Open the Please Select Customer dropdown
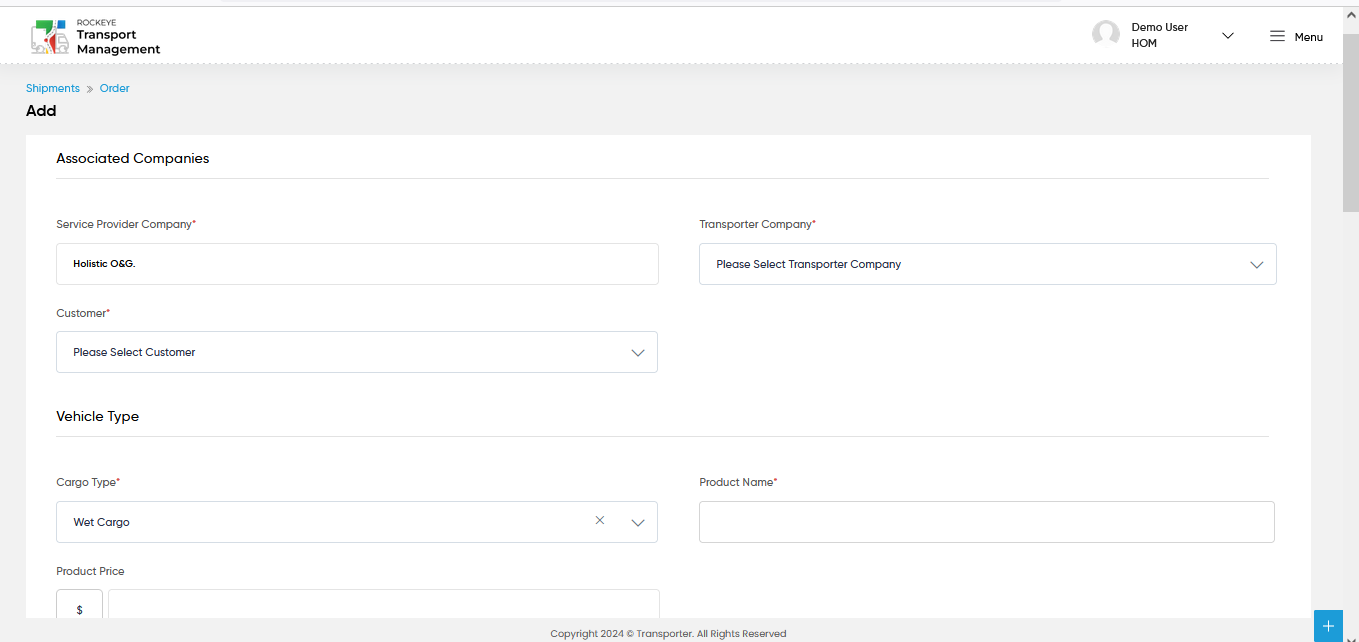This screenshot has width=1359, height=642. pos(357,352)
